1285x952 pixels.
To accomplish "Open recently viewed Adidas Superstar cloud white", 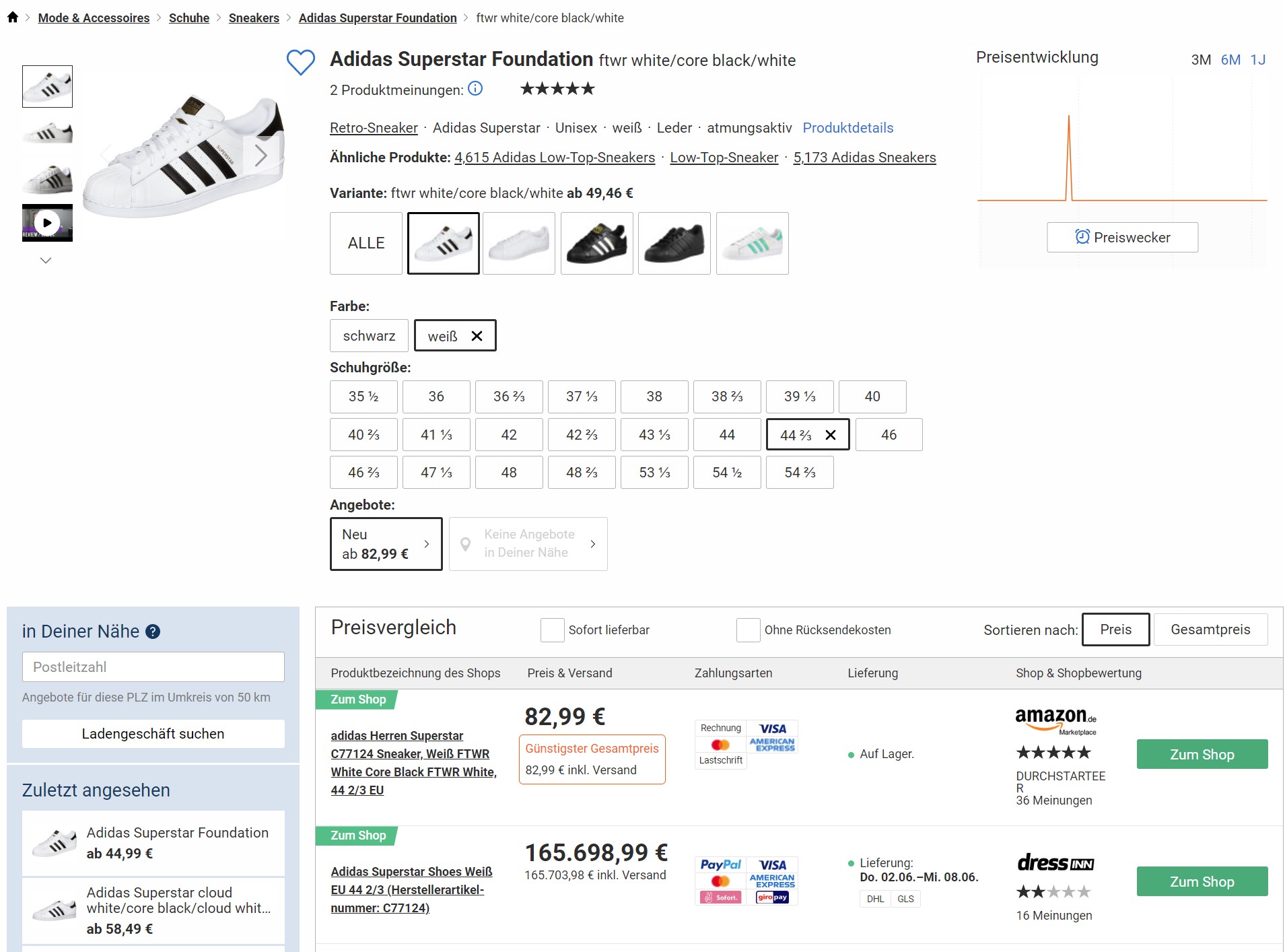I will (x=153, y=910).
